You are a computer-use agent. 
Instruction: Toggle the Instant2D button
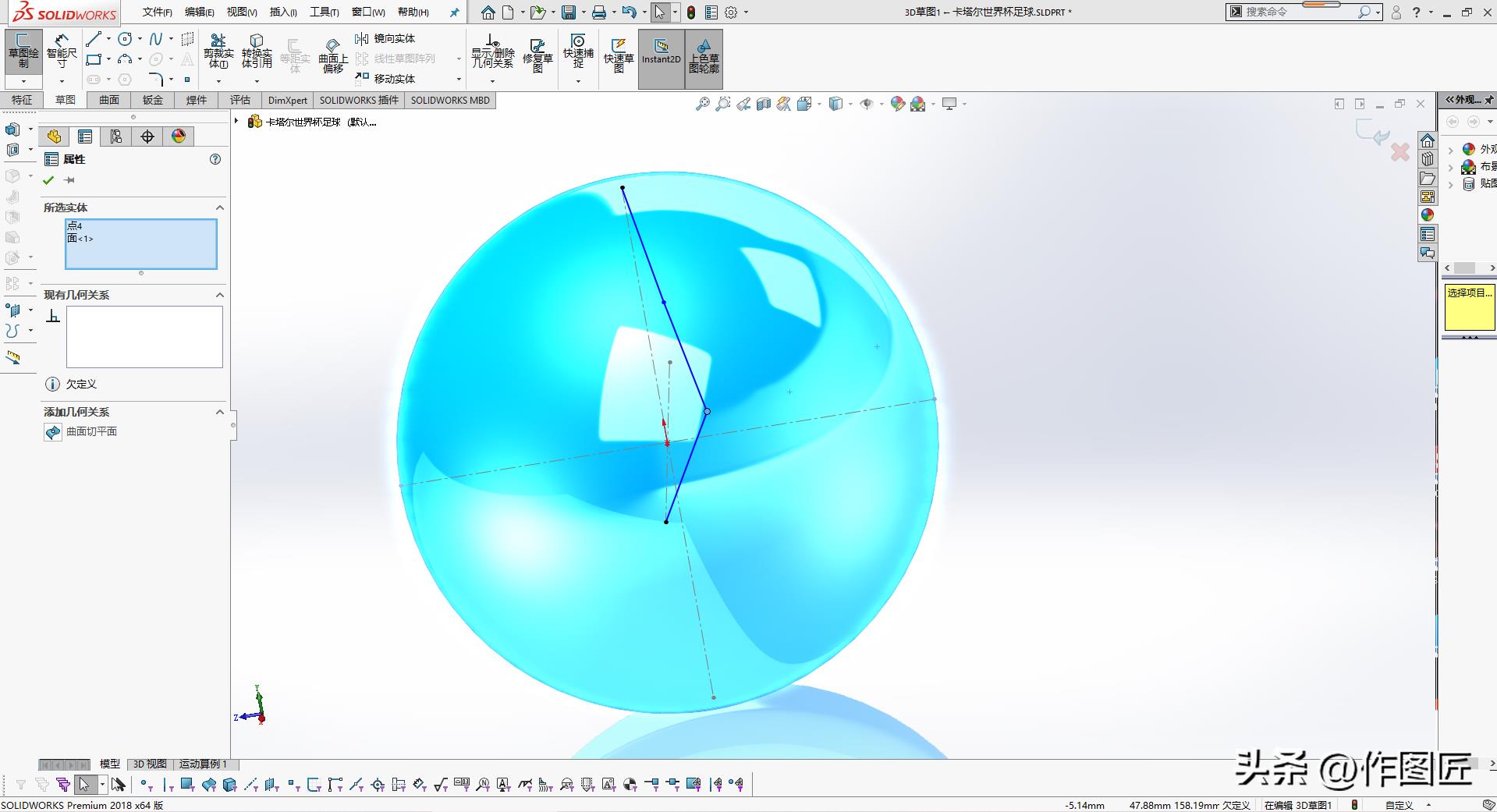pos(661,52)
